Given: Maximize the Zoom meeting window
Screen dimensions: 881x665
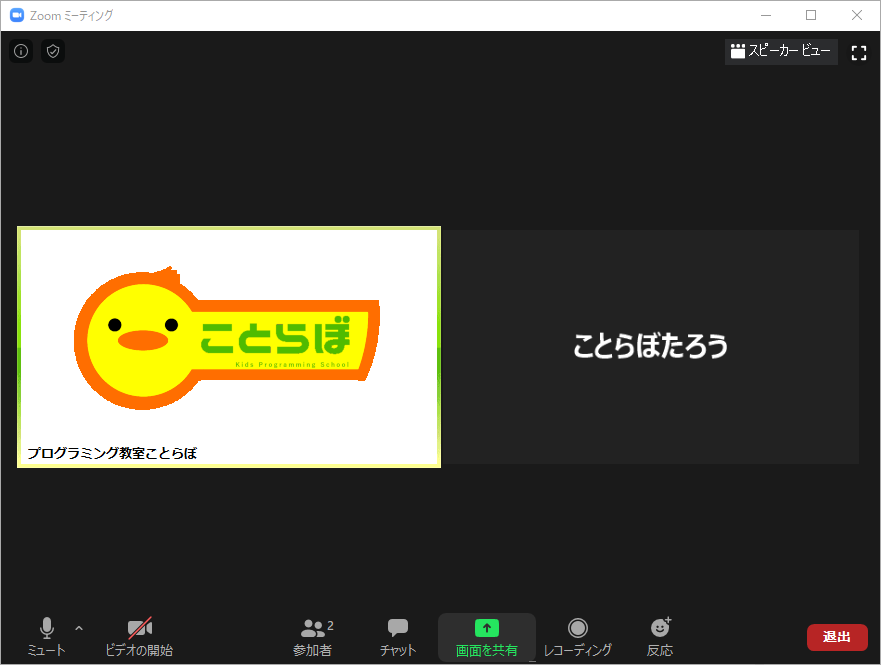Looking at the screenshot, I should 811,15.
